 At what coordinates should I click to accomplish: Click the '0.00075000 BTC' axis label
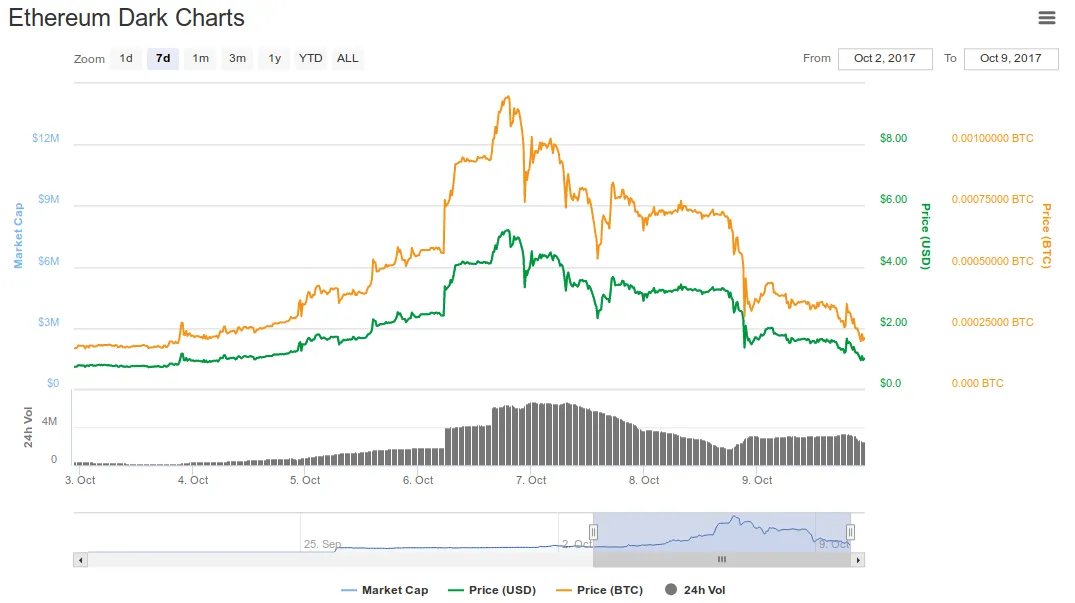992,199
